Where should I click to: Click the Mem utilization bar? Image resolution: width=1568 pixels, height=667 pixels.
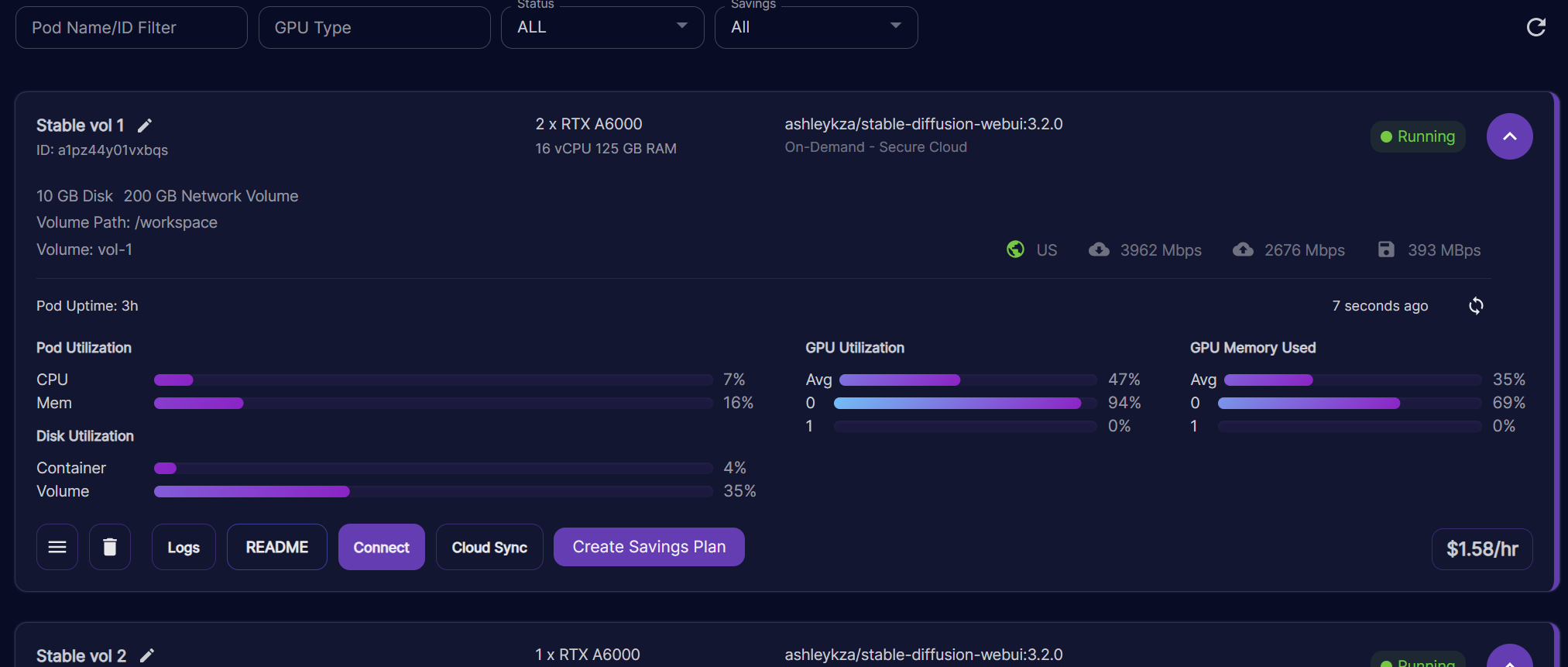433,403
